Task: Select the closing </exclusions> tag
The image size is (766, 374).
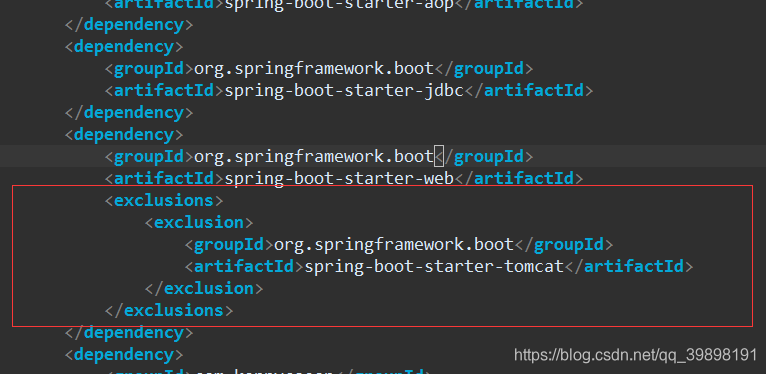Action: click(x=169, y=311)
